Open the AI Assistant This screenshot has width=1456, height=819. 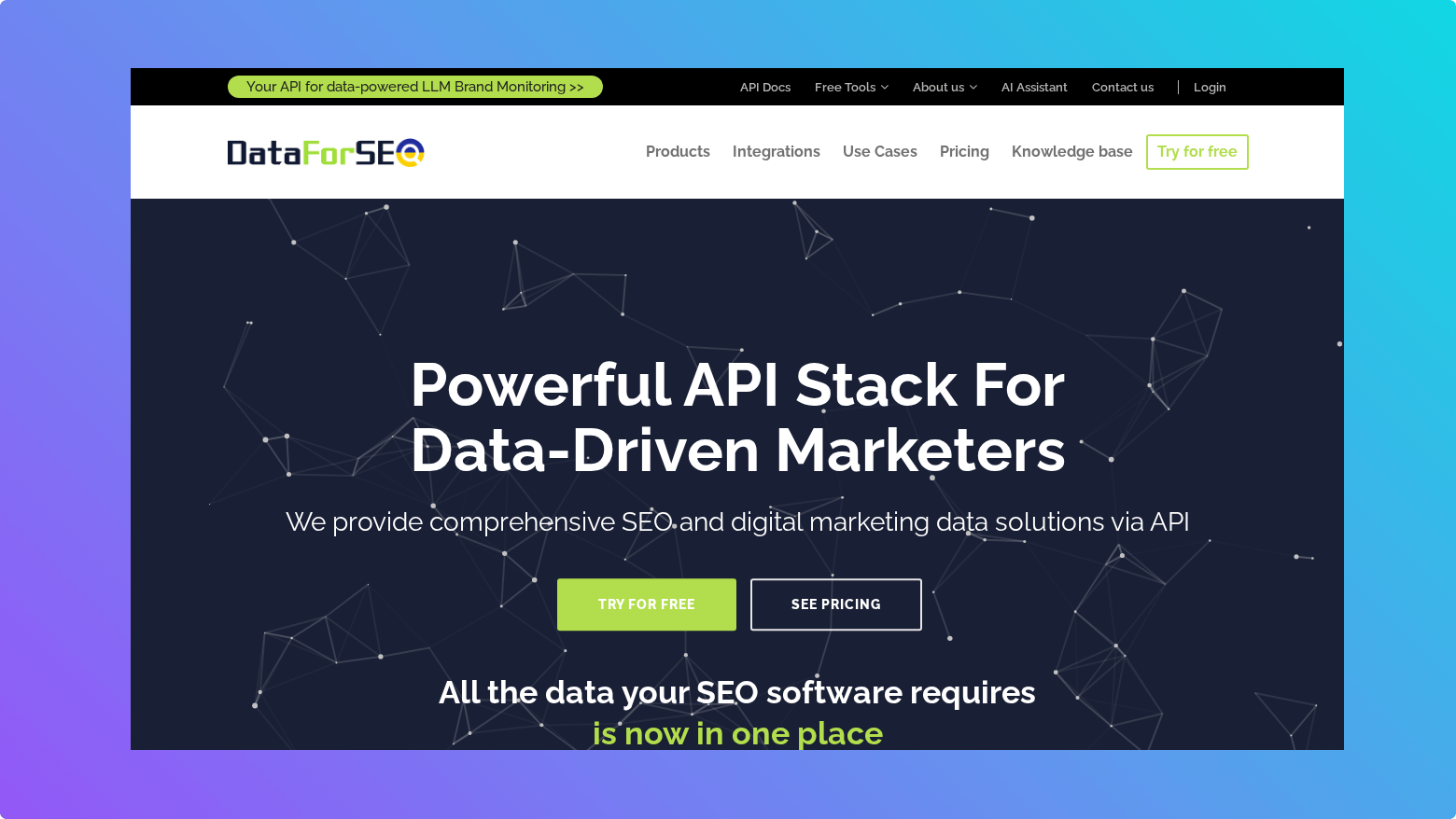click(1034, 87)
